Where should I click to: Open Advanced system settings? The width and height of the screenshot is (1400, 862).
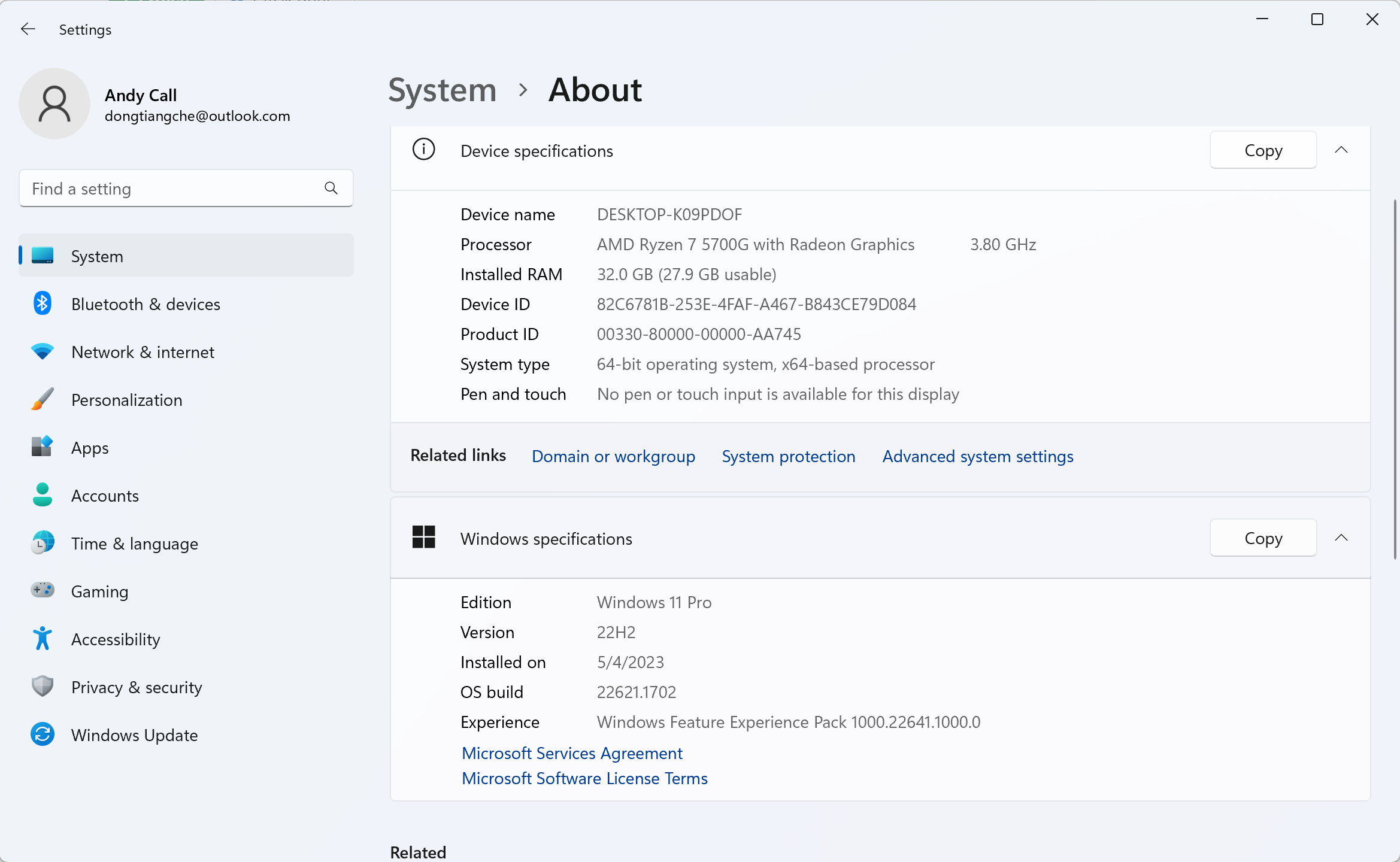pyautogui.click(x=977, y=456)
